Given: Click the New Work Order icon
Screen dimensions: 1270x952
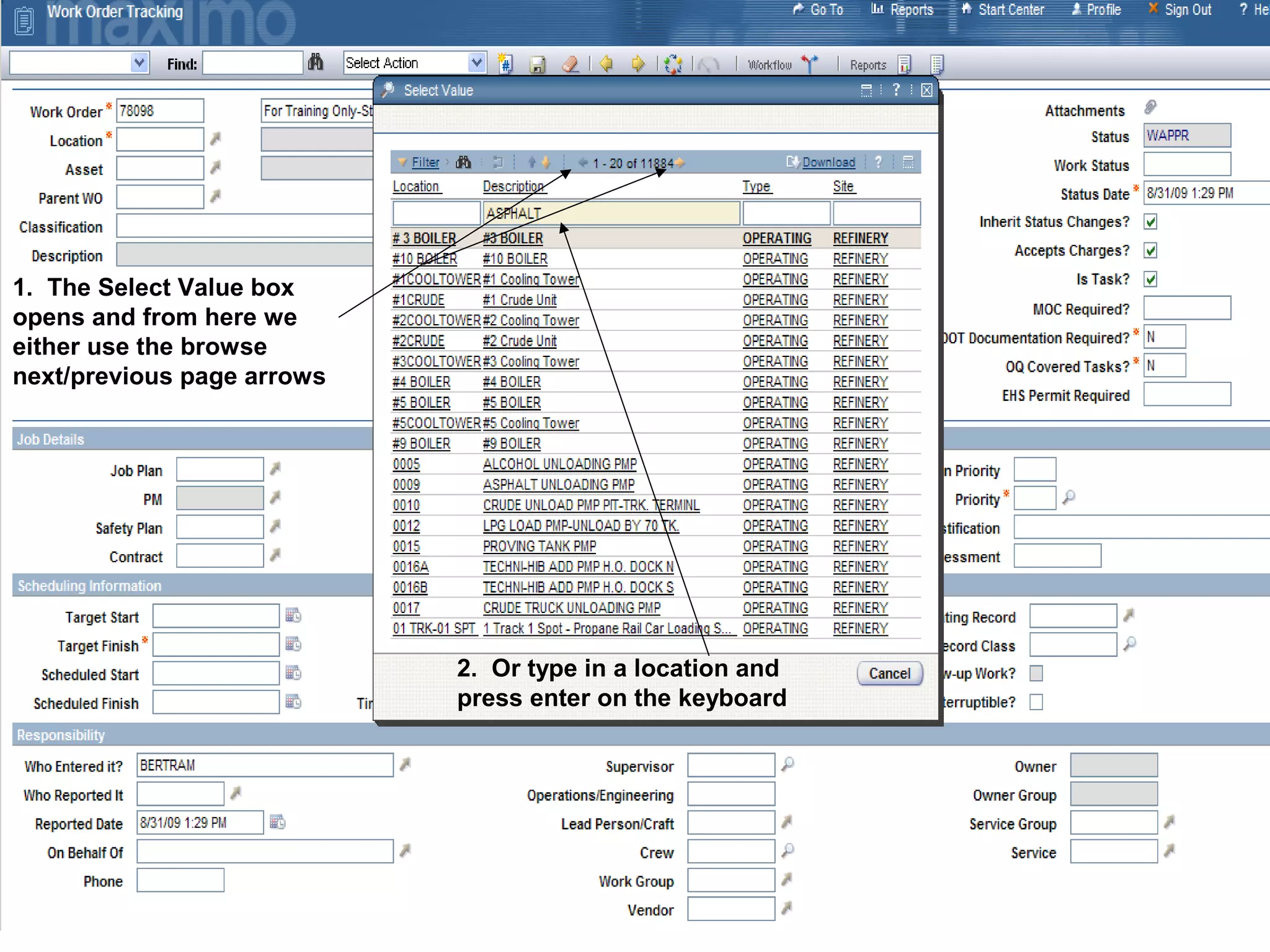Looking at the screenshot, I should (505, 63).
